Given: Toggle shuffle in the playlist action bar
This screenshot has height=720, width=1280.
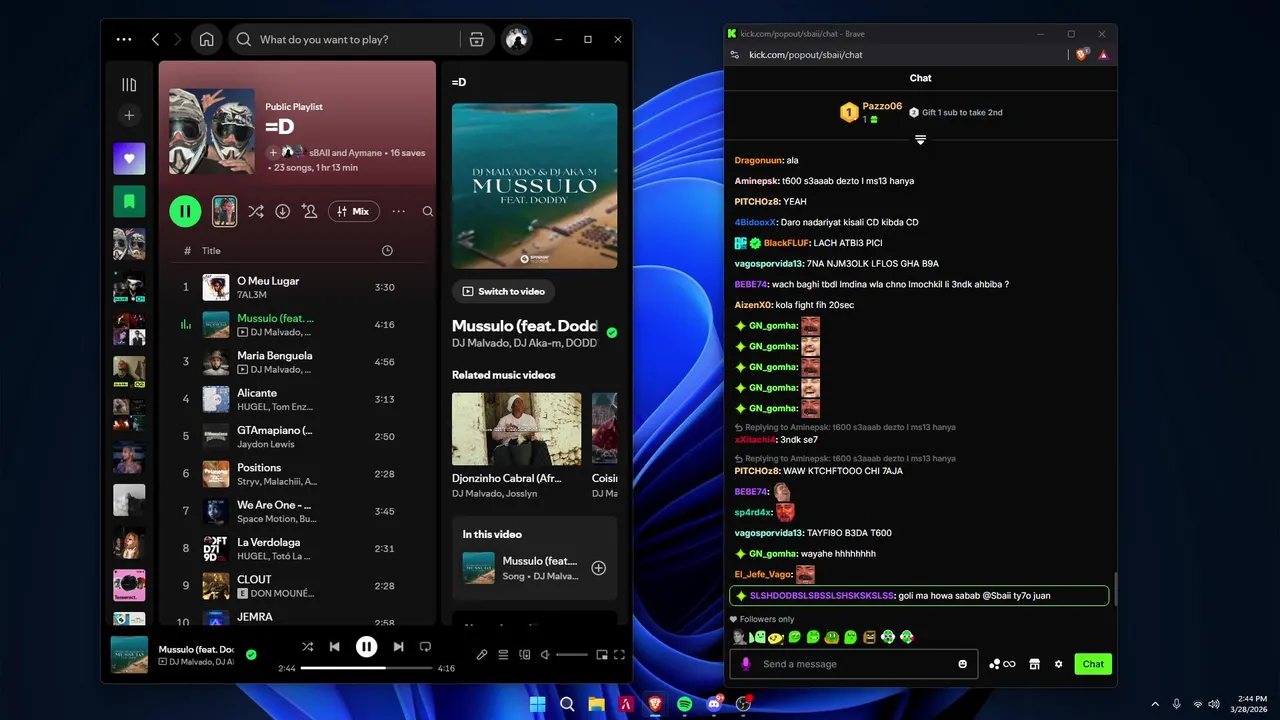Looking at the screenshot, I should 256,211.
